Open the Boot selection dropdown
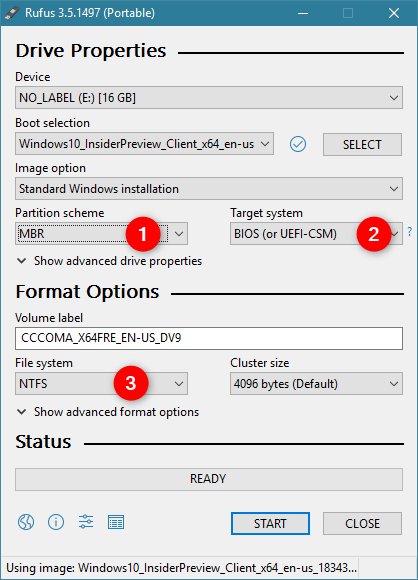Viewport: 418px width, 580px height. coord(144,144)
